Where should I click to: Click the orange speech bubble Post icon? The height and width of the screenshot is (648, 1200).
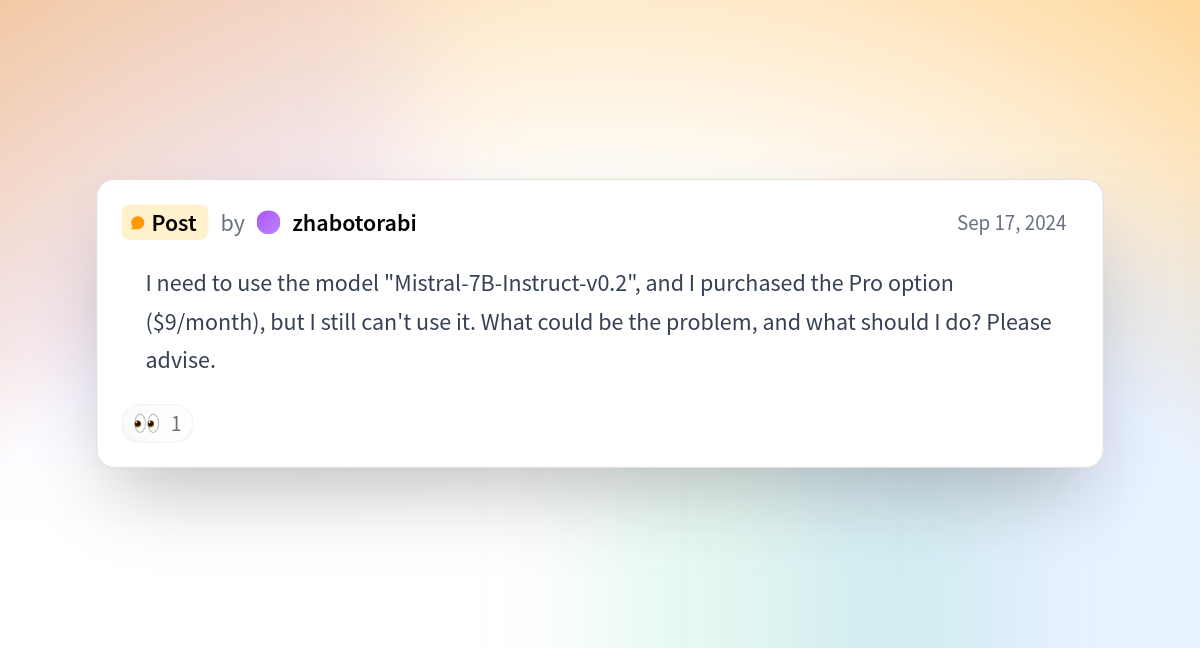[x=138, y=223]
